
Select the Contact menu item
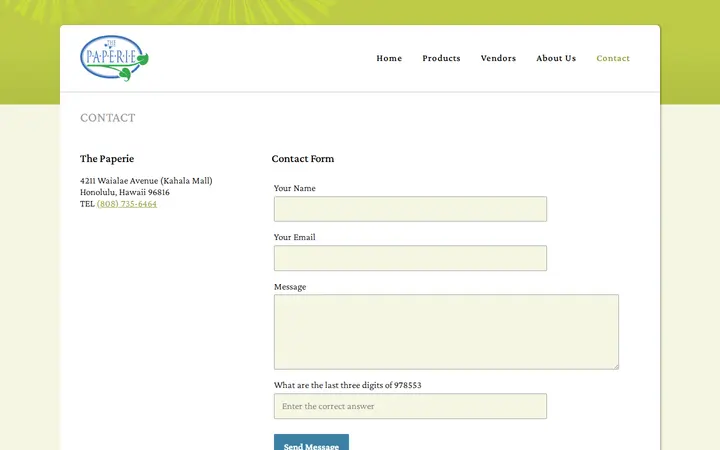pyautogui.click(x=613, y=58)
